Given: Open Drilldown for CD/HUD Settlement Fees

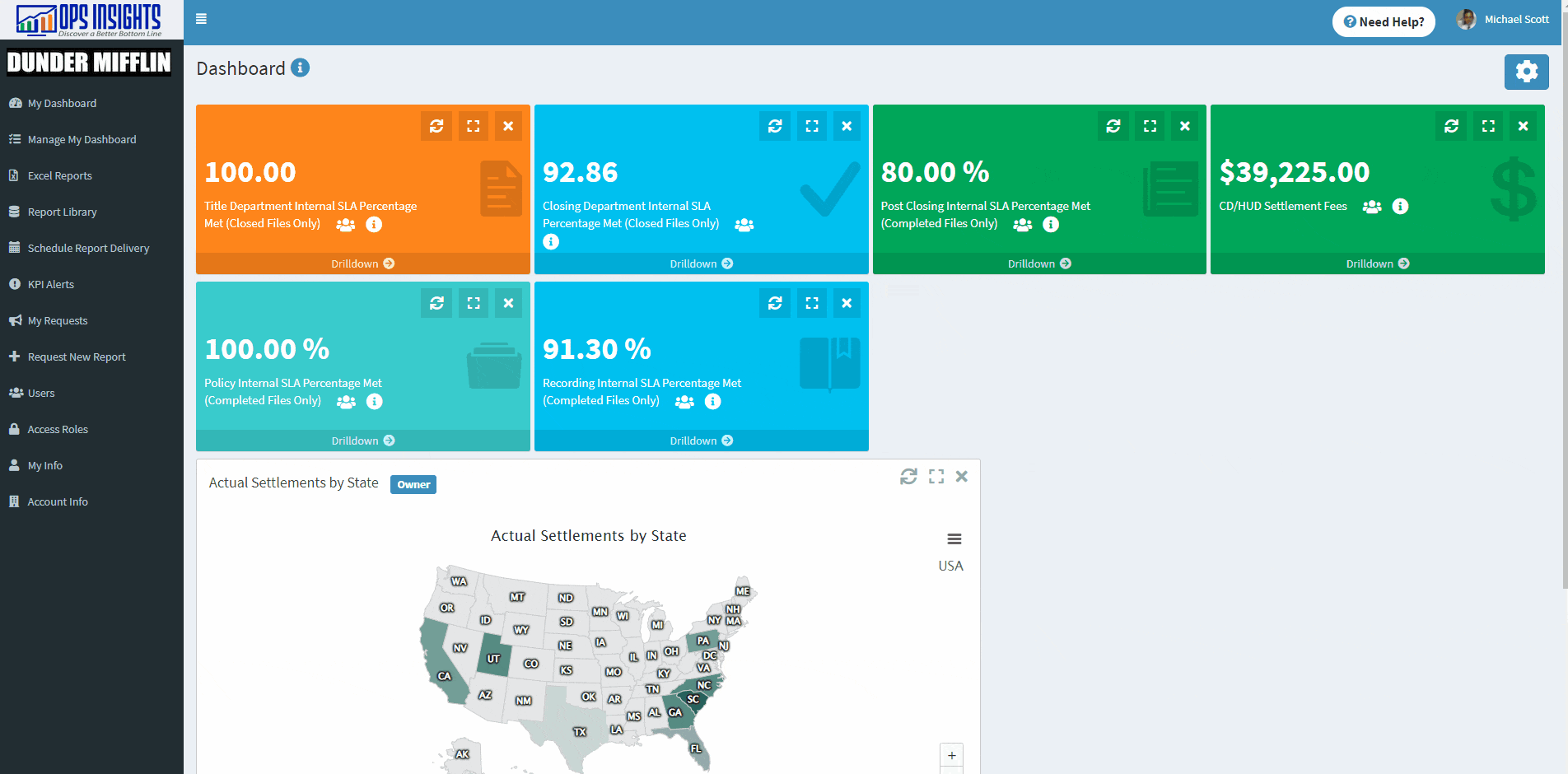Looking at the screenshot, I should pos(1377,263).
